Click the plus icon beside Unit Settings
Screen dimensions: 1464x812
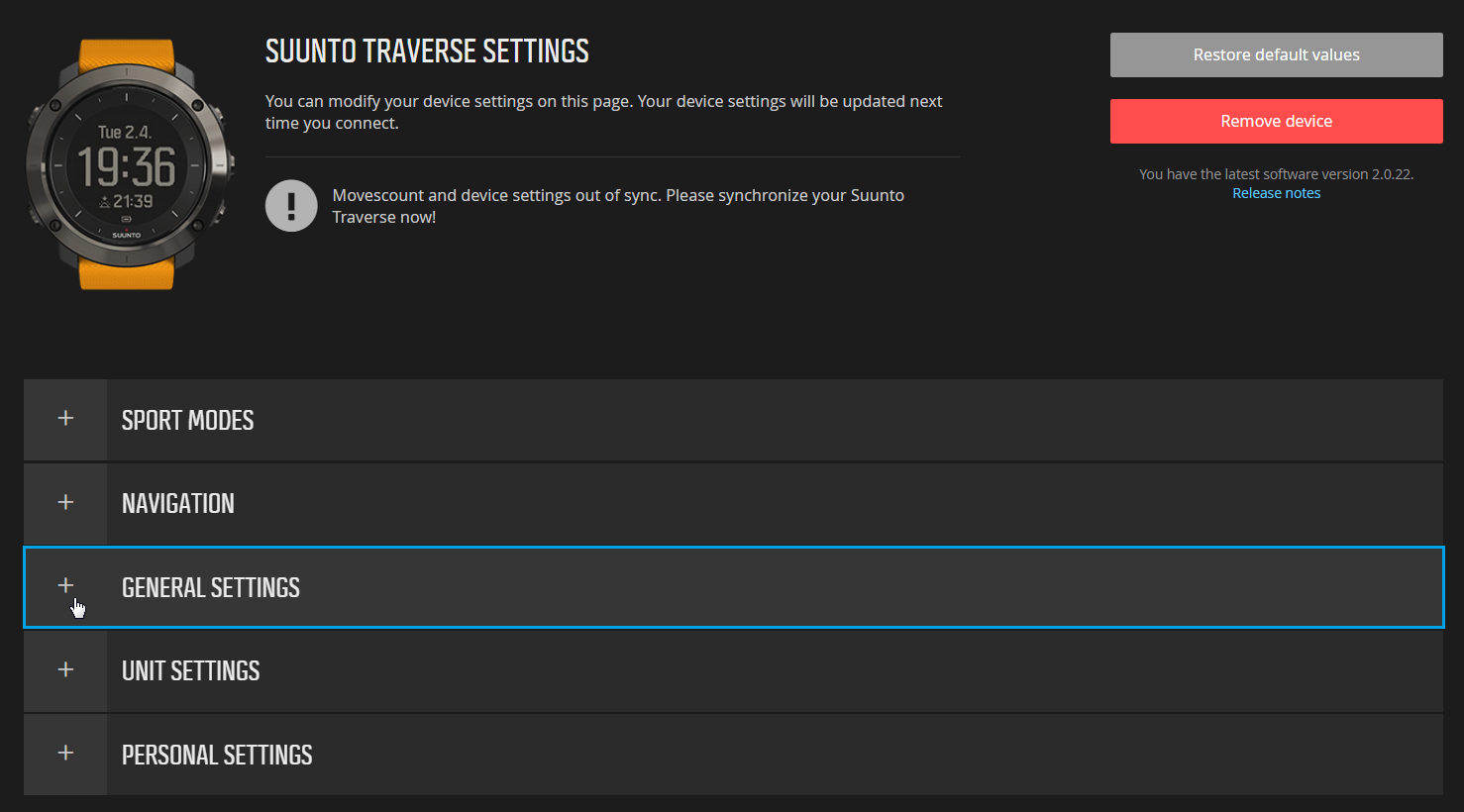point(65,670)
